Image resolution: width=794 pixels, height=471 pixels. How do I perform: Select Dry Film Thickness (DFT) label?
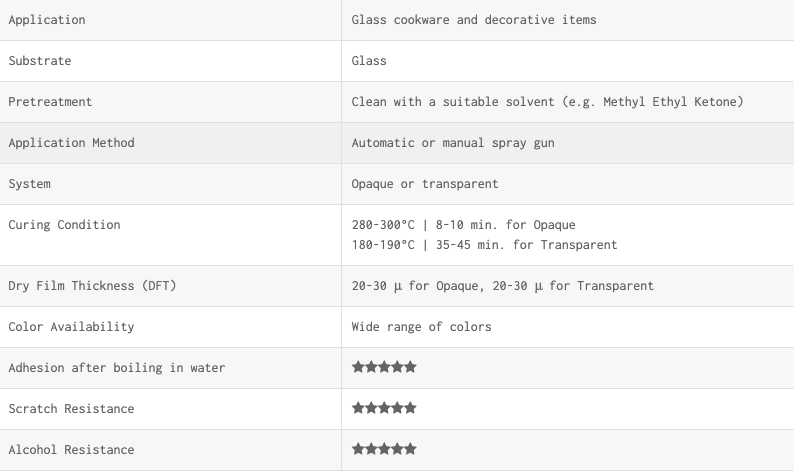click(92, 286)
